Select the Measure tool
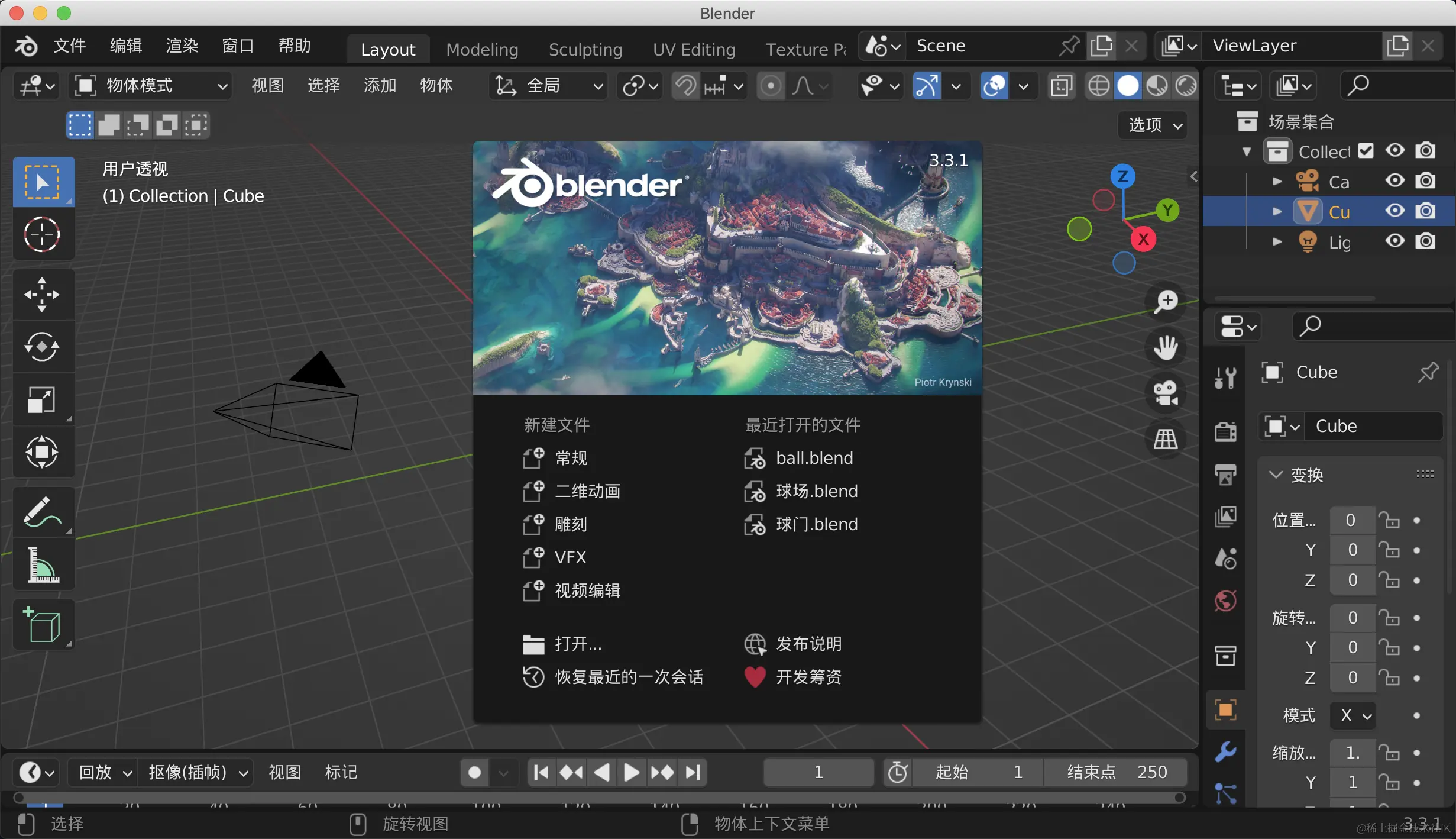 tap(42, 564)
